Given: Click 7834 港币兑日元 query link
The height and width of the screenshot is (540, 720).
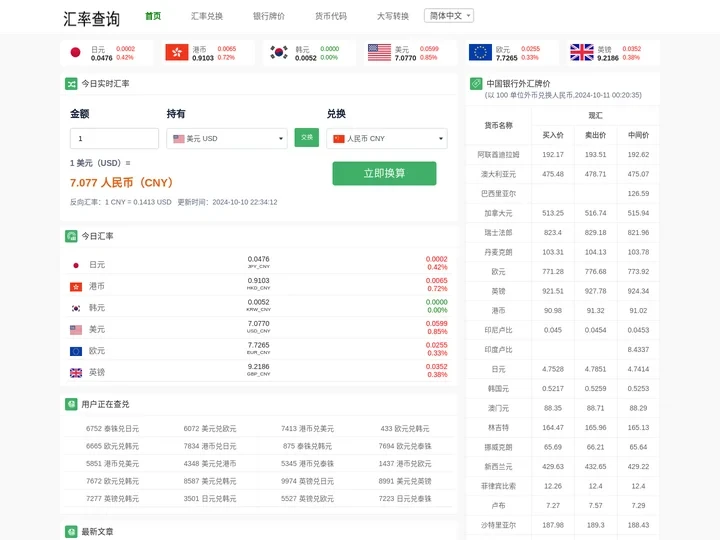Looking at the screenshot, I should 210,446.
